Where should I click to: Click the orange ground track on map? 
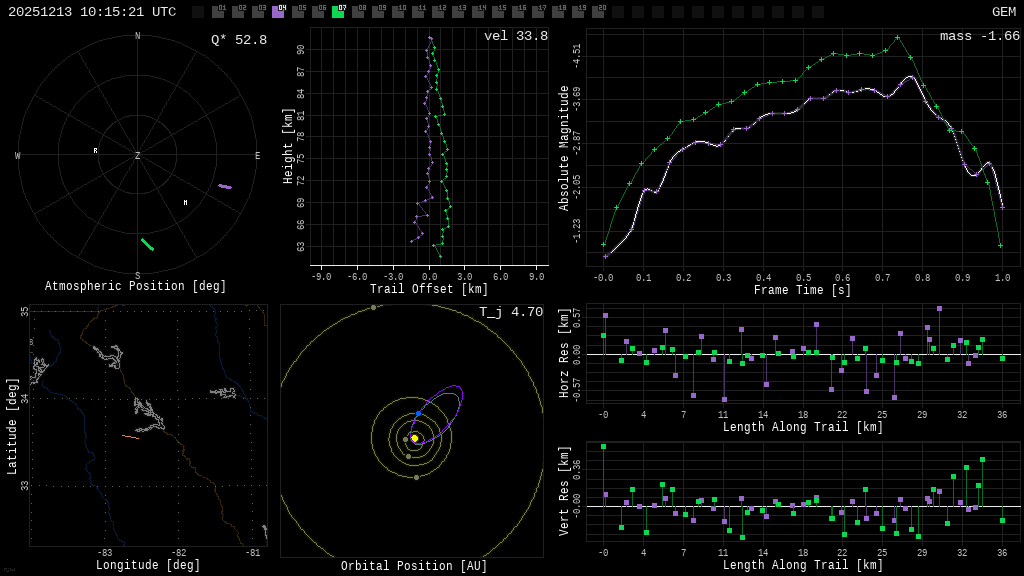[130, 436]
